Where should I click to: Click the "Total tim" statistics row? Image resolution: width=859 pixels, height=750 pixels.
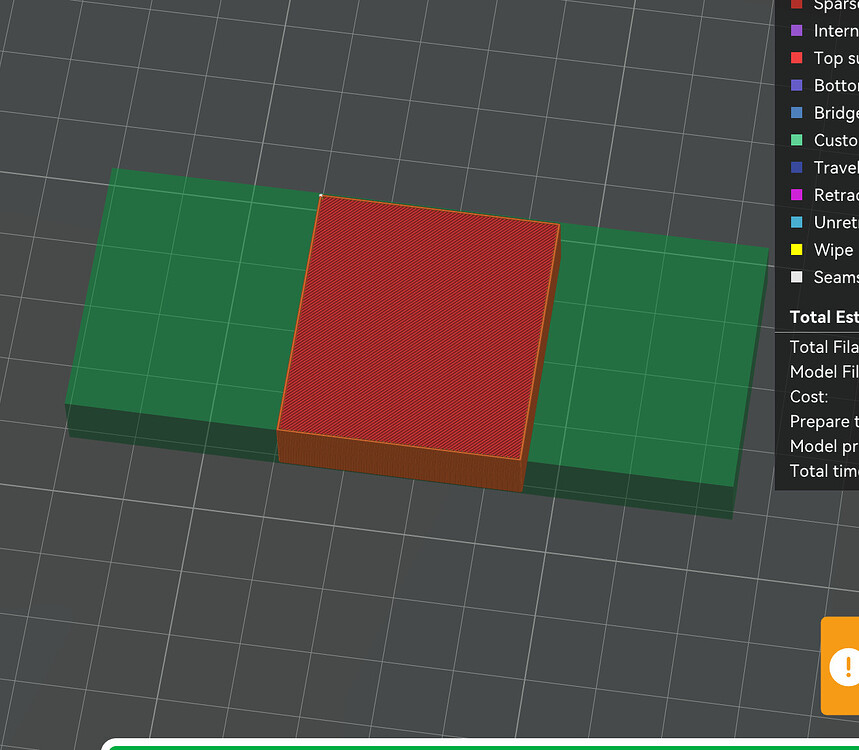pos(824,471)
